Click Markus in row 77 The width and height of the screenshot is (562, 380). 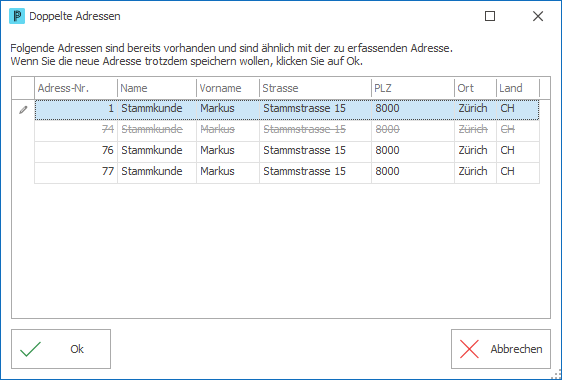pos(228,172)
